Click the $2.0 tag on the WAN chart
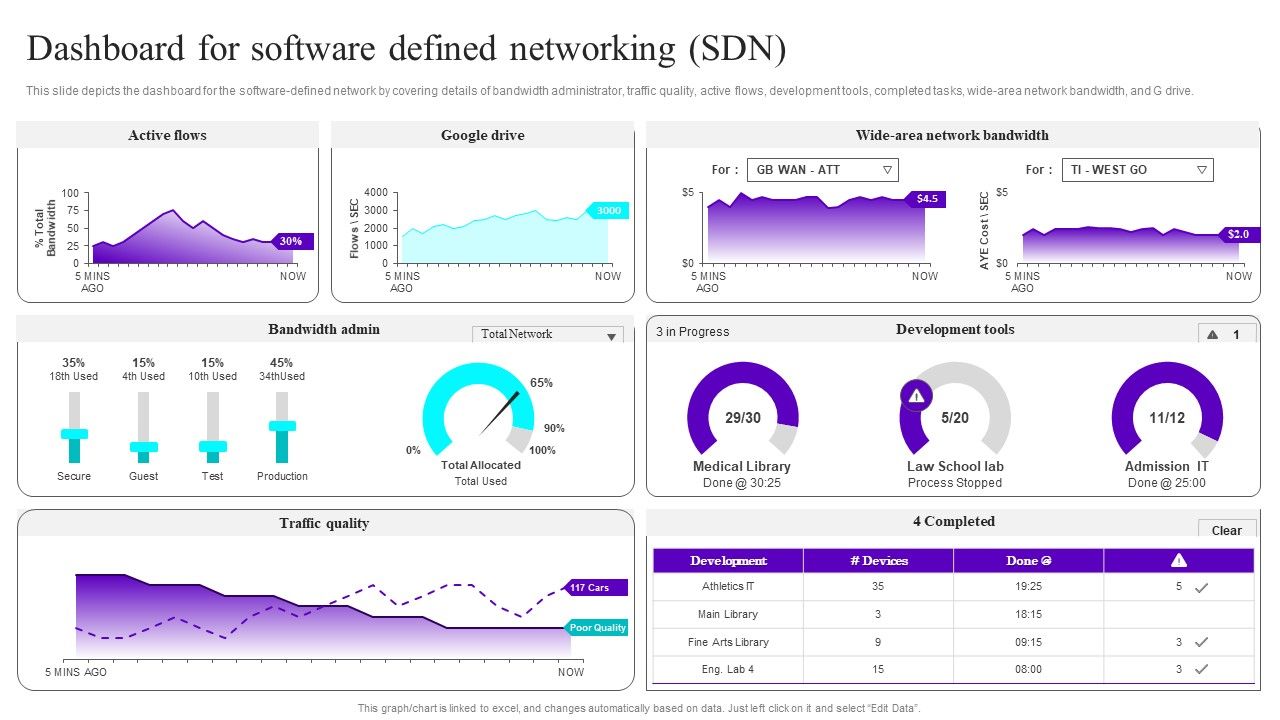1280x720 pixels. click(1239, 234)
